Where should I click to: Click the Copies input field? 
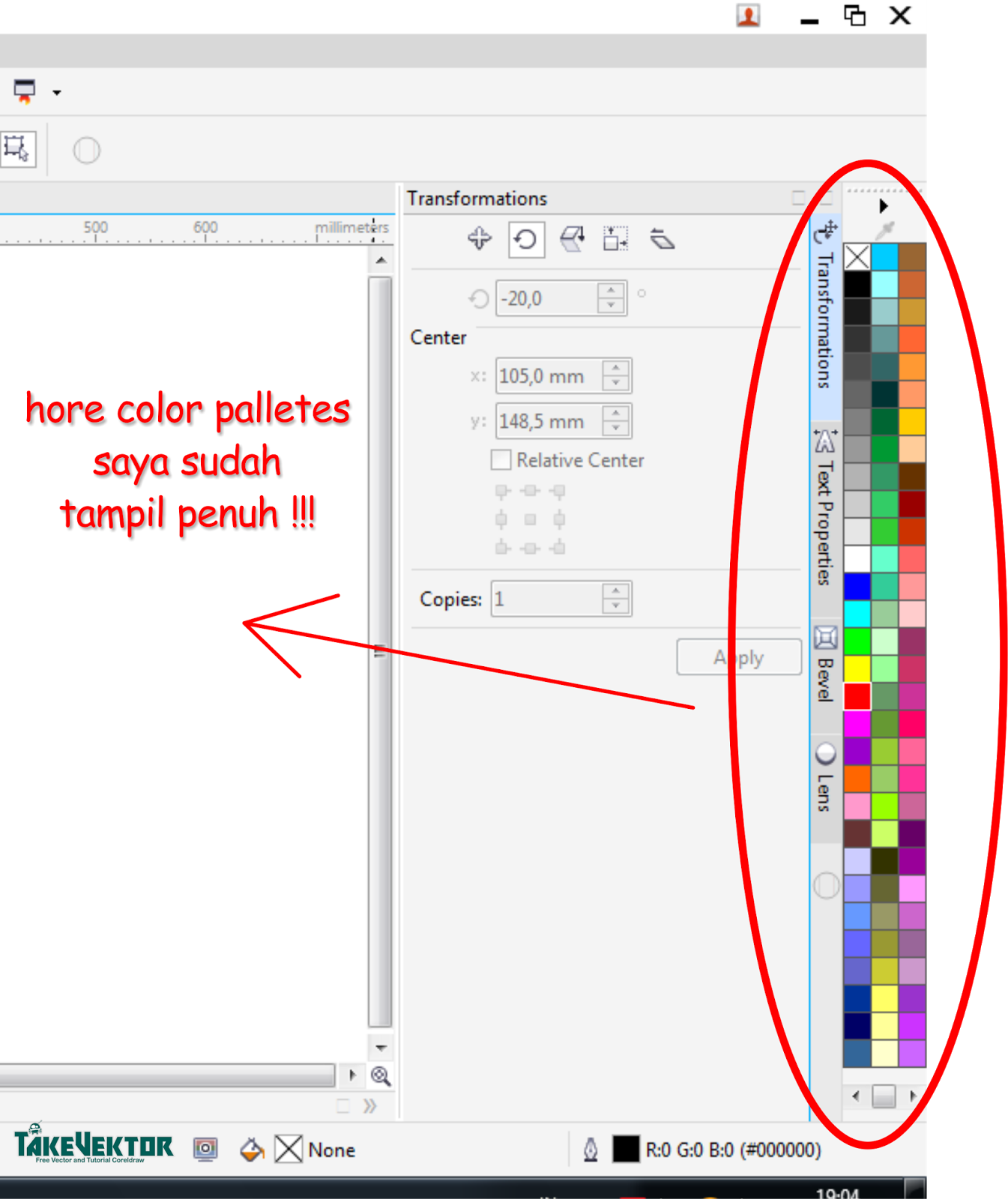coord(546,599)
